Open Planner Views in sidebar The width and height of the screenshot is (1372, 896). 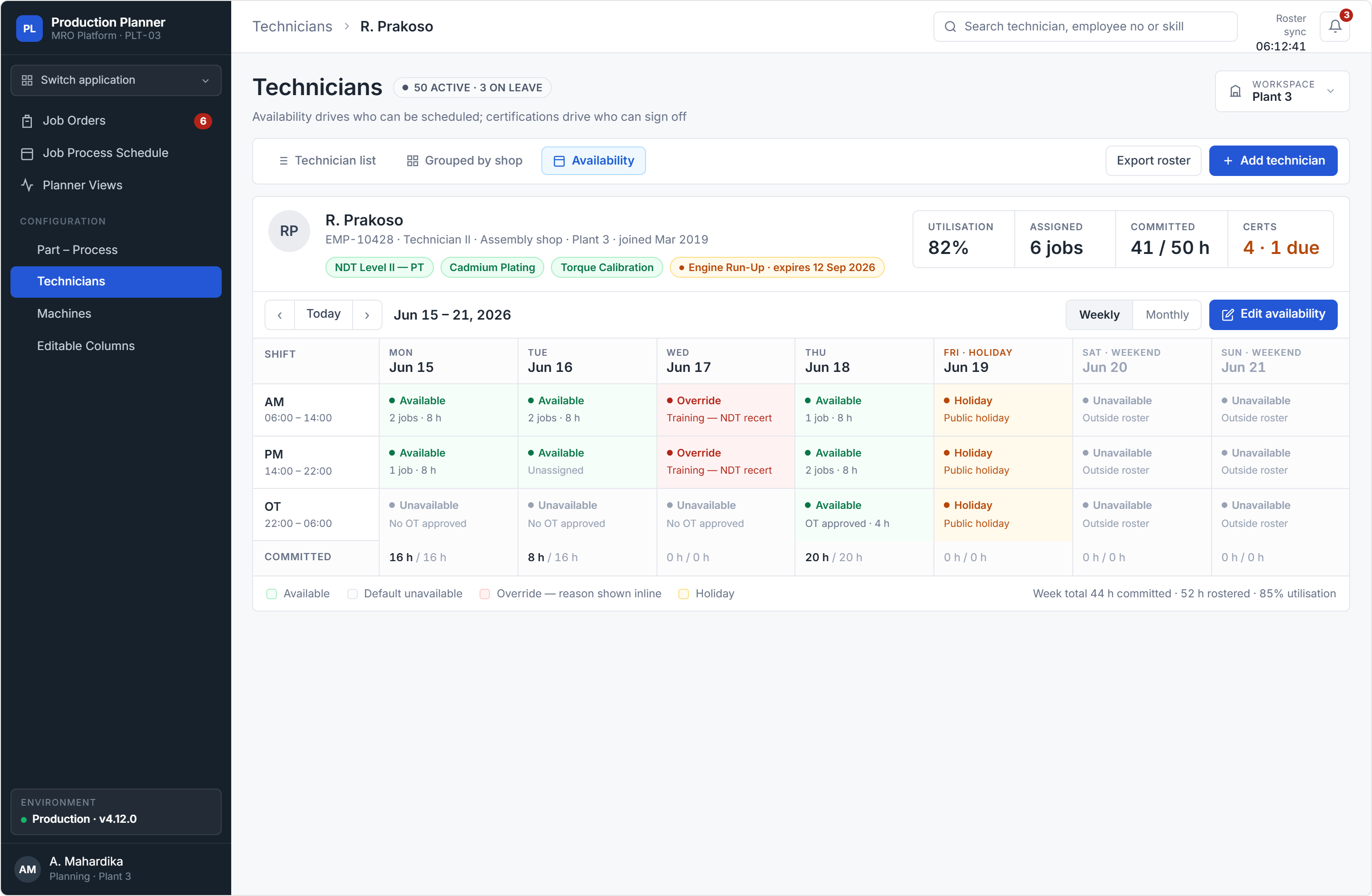tap(116, 185)
